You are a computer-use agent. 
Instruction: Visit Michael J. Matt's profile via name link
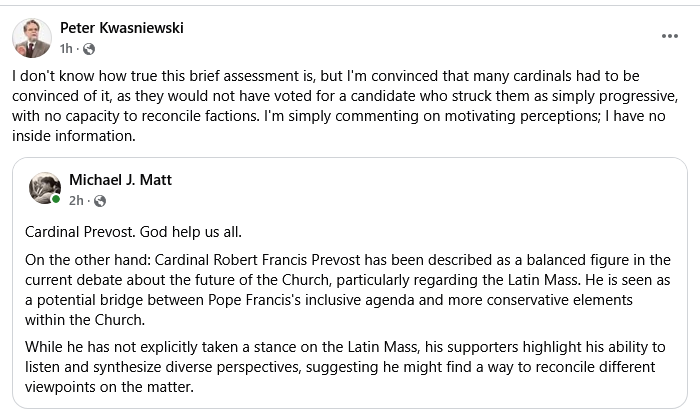tap(120, 180)
